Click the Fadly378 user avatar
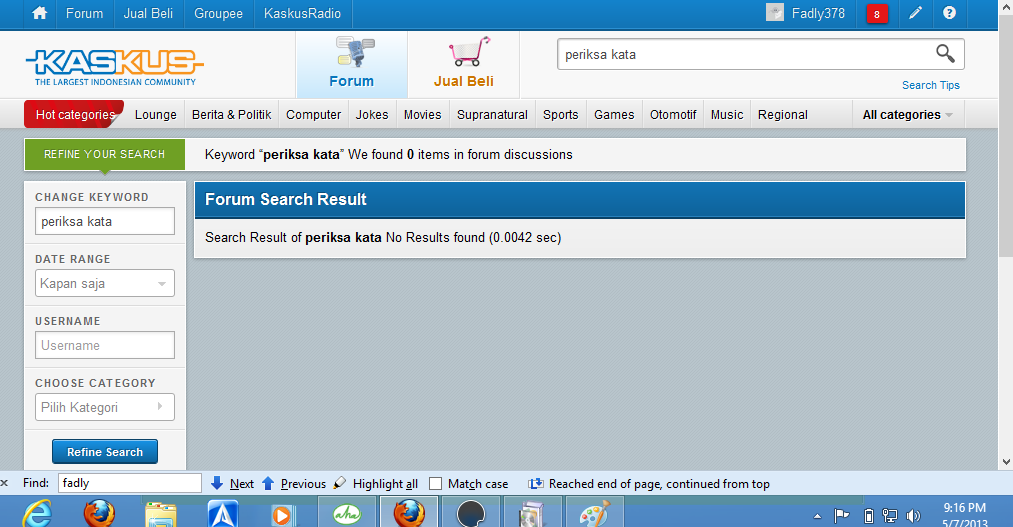The image size is (1013, 527). (775, 12)
